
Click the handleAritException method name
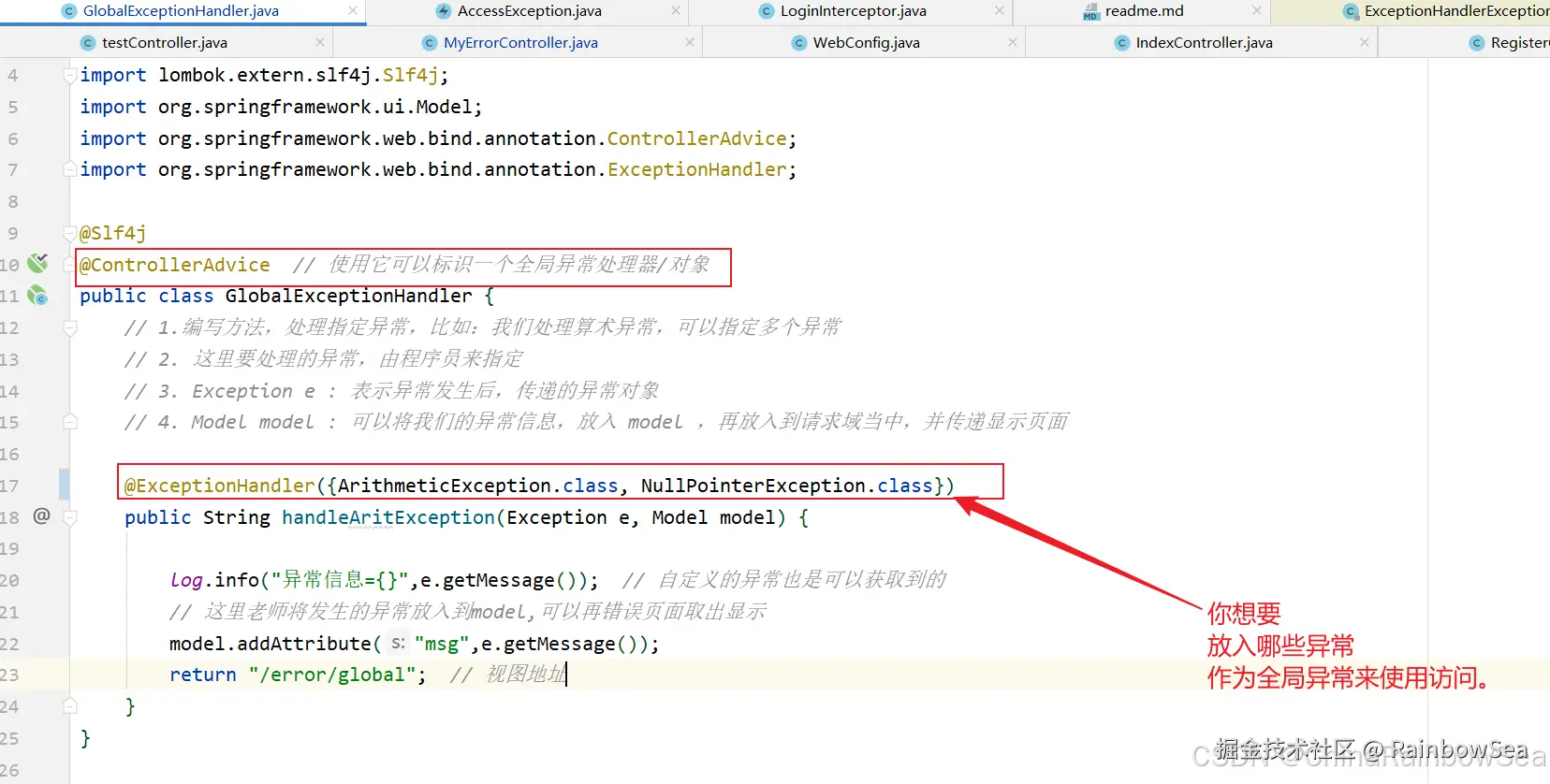click(388, 517)
